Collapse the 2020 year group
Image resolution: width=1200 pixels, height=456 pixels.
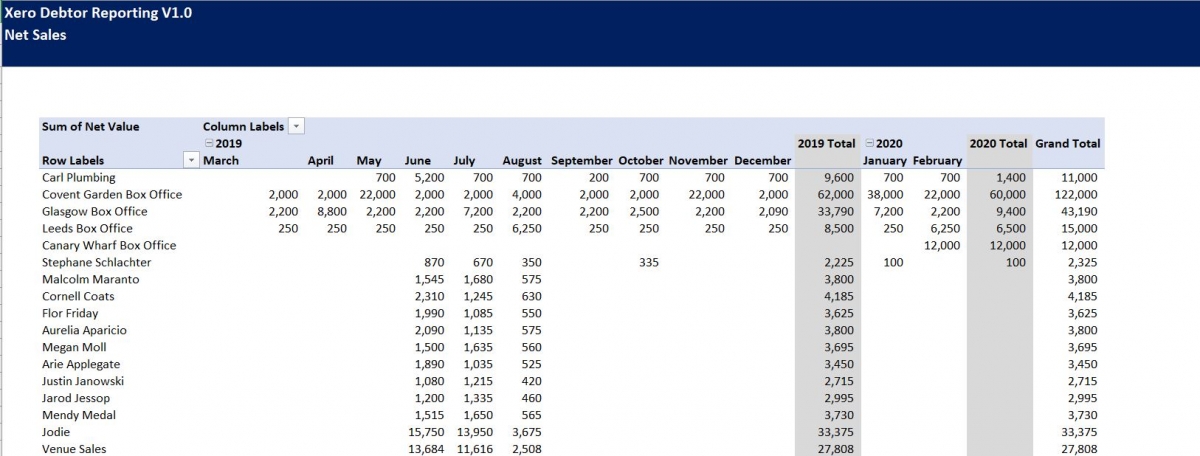[869, 144]
